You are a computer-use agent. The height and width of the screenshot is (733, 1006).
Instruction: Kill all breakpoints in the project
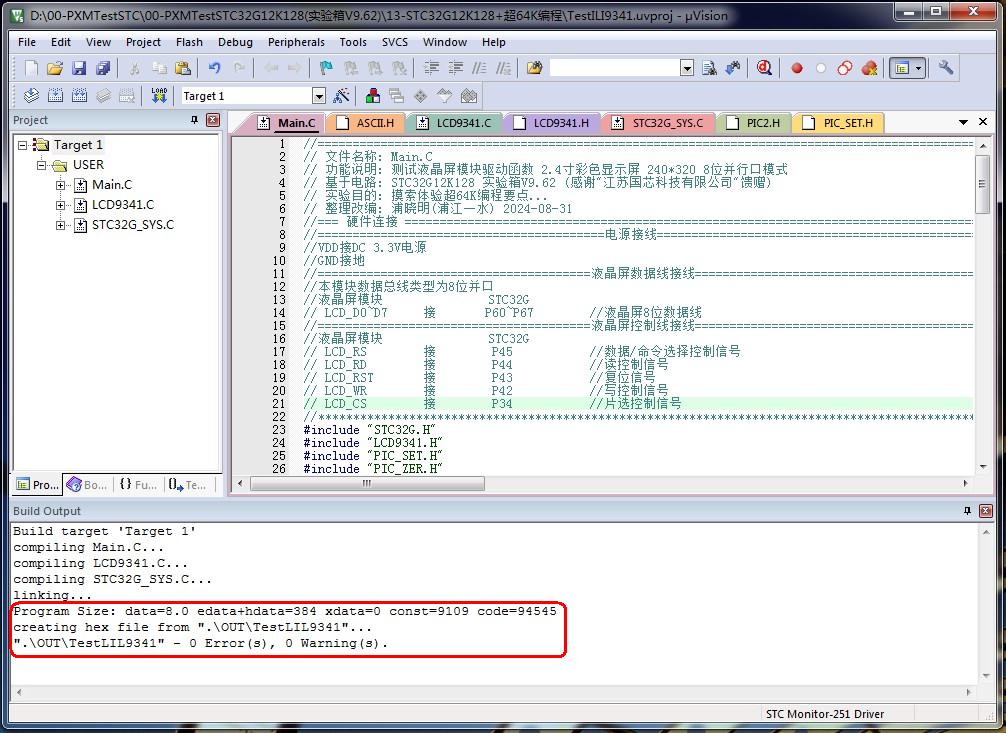pyautogui.click(x=869, y=68)
